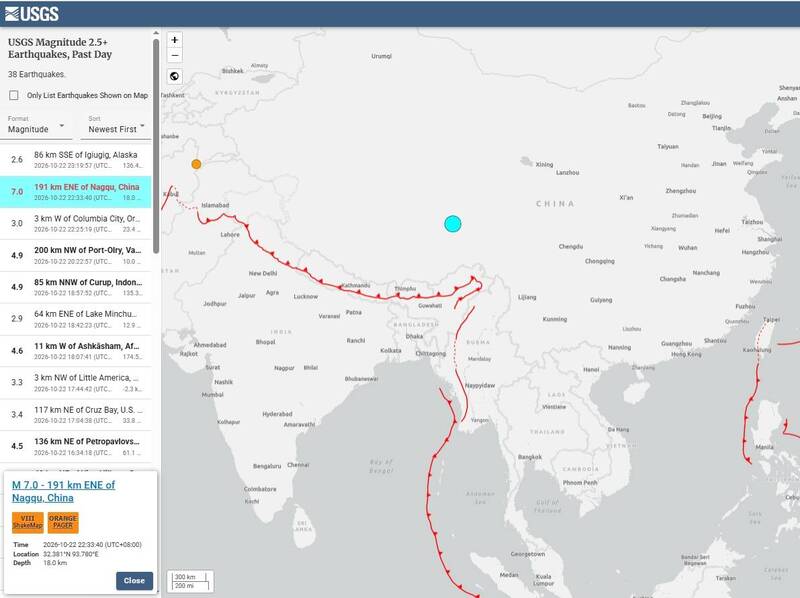Viewport: 800px width, 598px height.
Task: Open the VIII ShakeMap badge
Action: (28, 522)
